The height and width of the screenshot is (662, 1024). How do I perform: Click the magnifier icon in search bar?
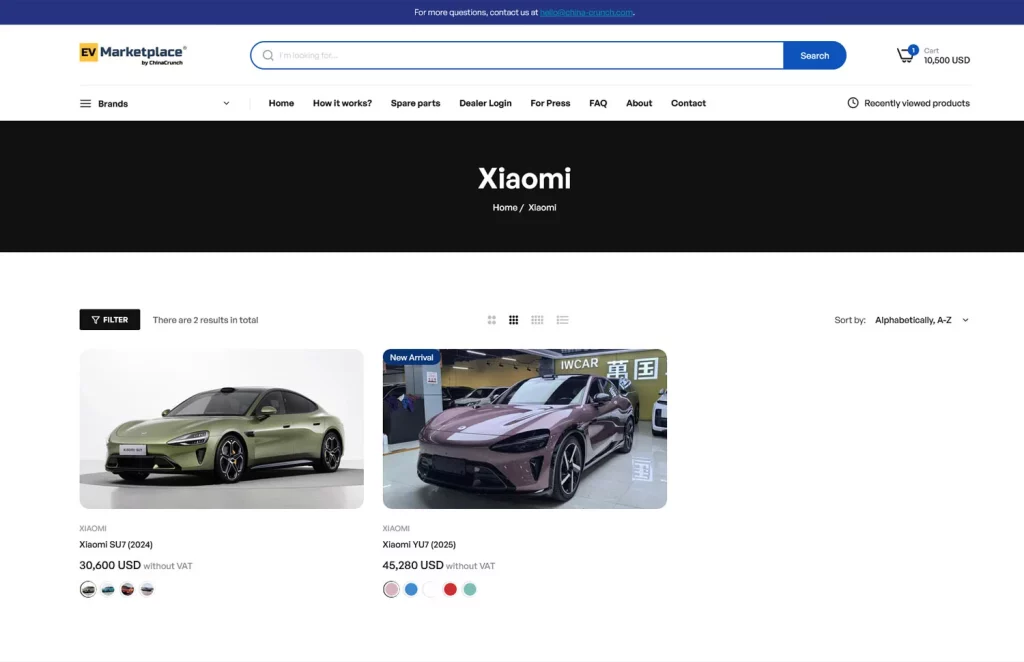click(x=268, y=55)
